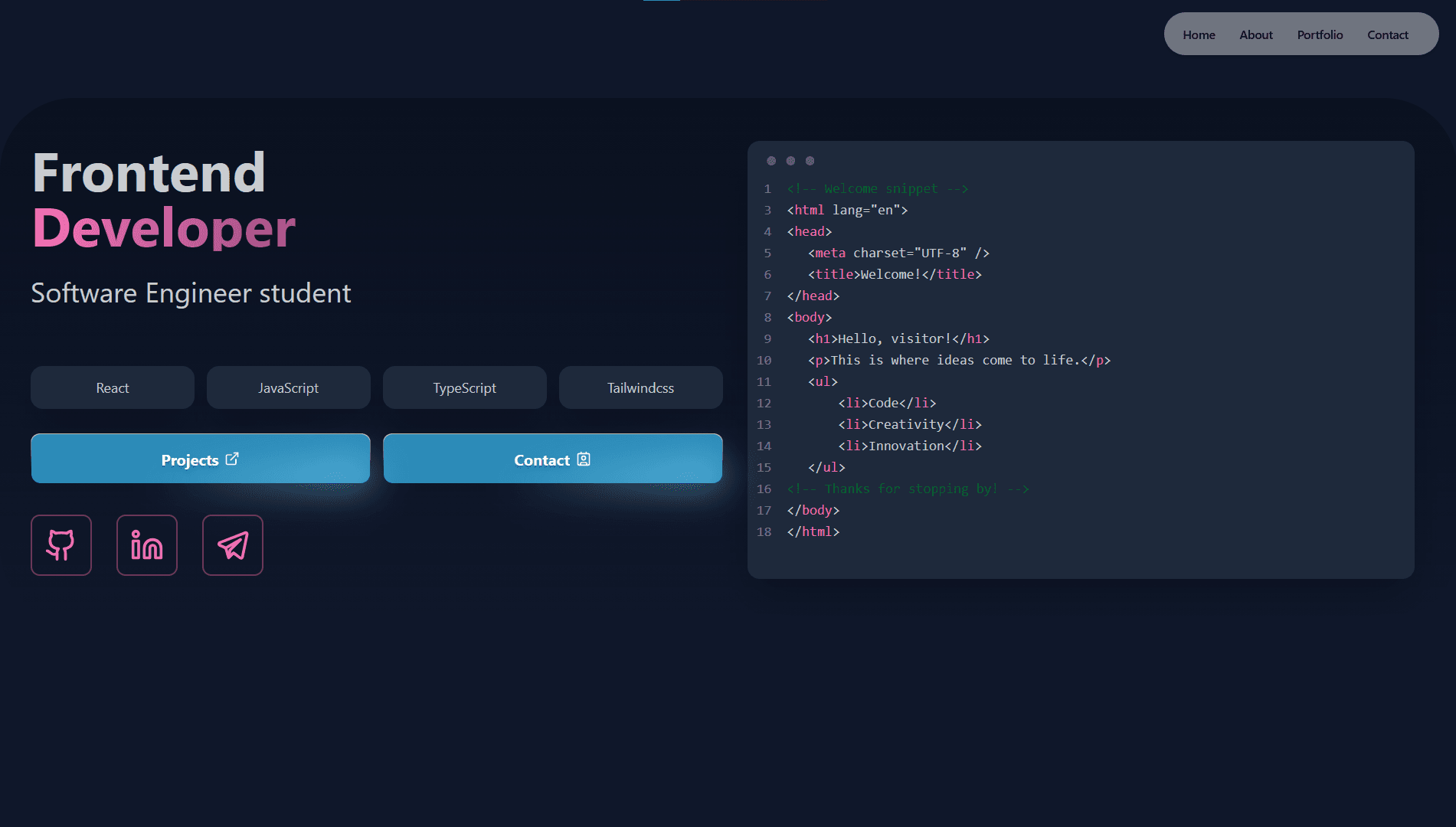Select Contact in the top navigation bar
The image size is (1456, 827).
(x=1387, y=34)
